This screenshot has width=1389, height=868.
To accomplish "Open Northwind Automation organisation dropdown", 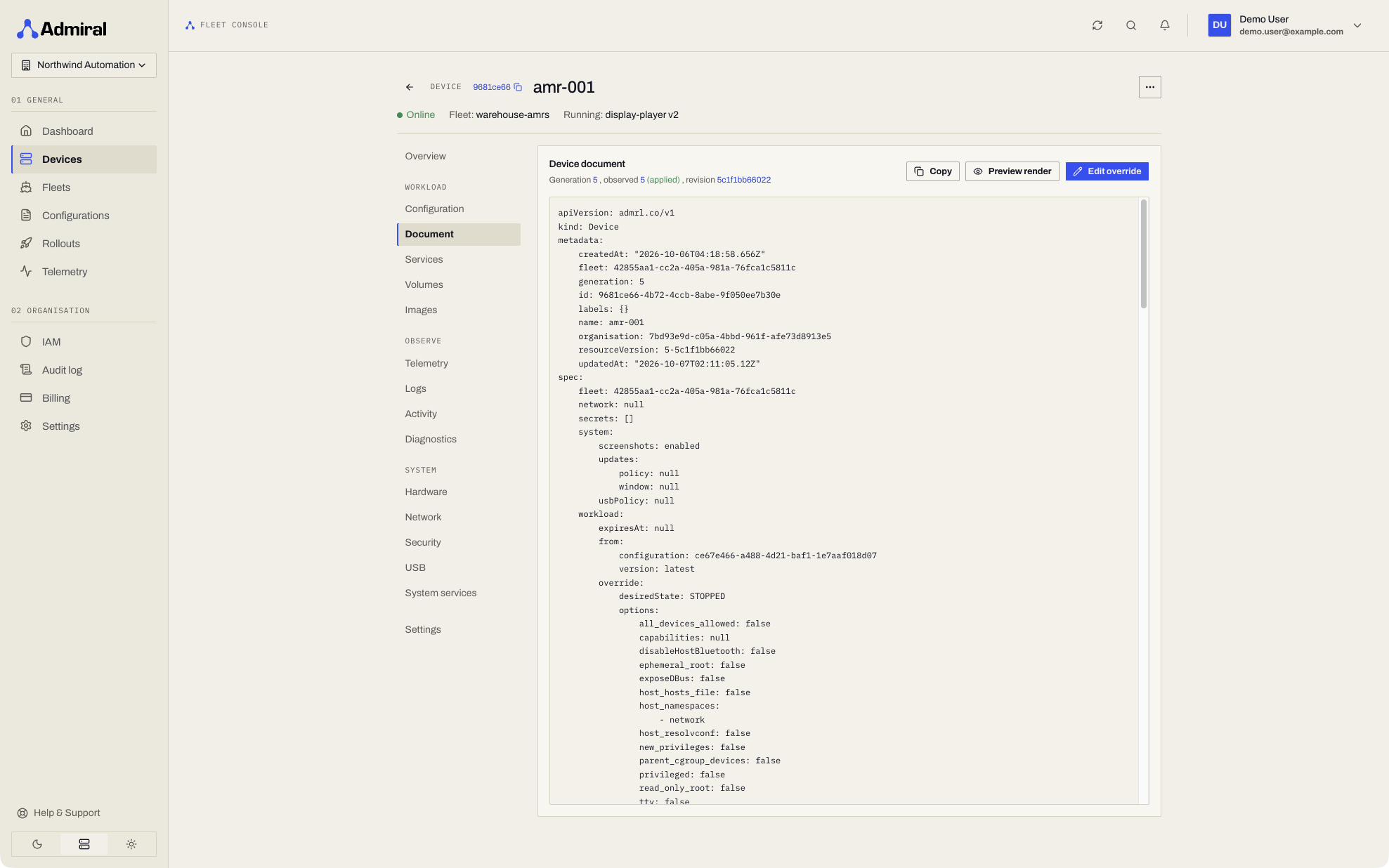I will [x=84, y=65].
